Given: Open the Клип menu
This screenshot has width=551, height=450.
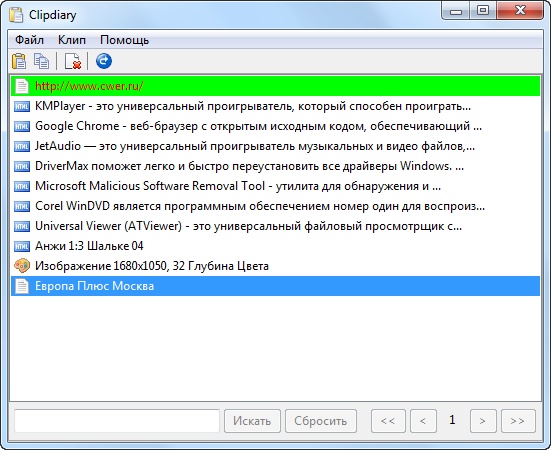Looking at the screenshot, I should (x=72, y=40).
